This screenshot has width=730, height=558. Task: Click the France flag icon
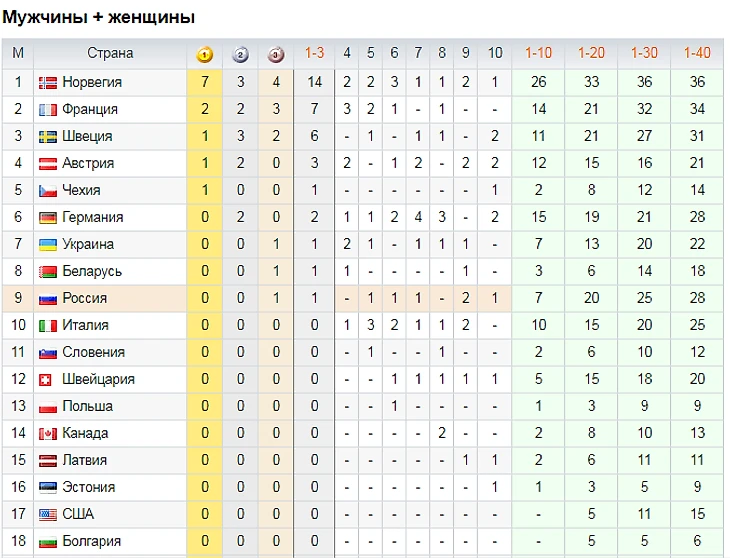(47, 110)
